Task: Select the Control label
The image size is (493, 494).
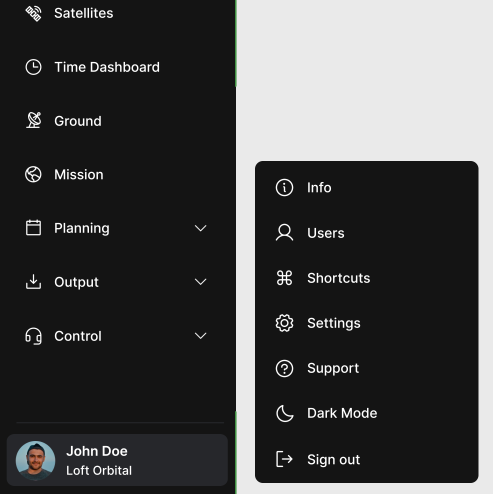Action: point(78,336)
